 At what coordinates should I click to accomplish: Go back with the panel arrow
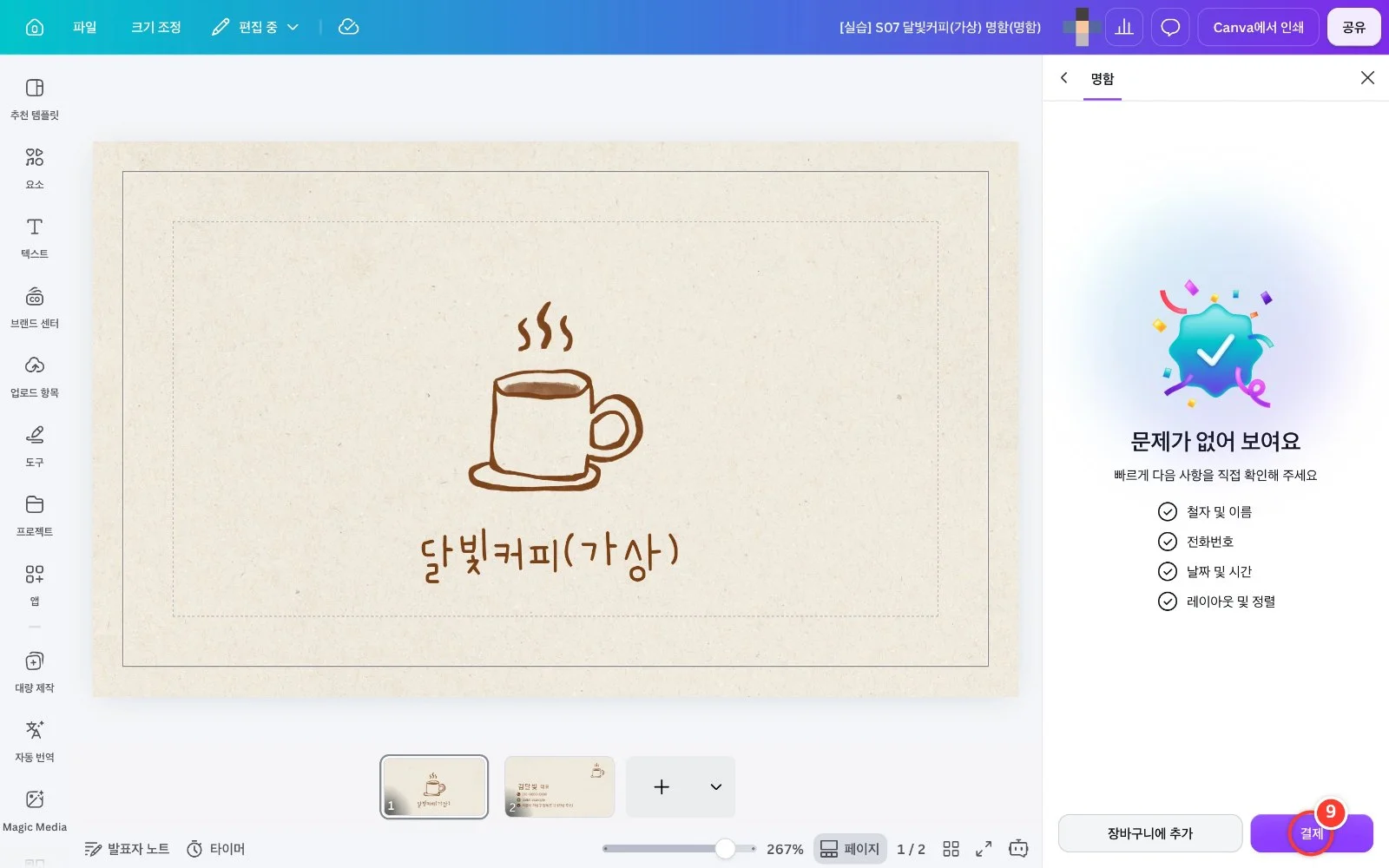coord(1063,78)
